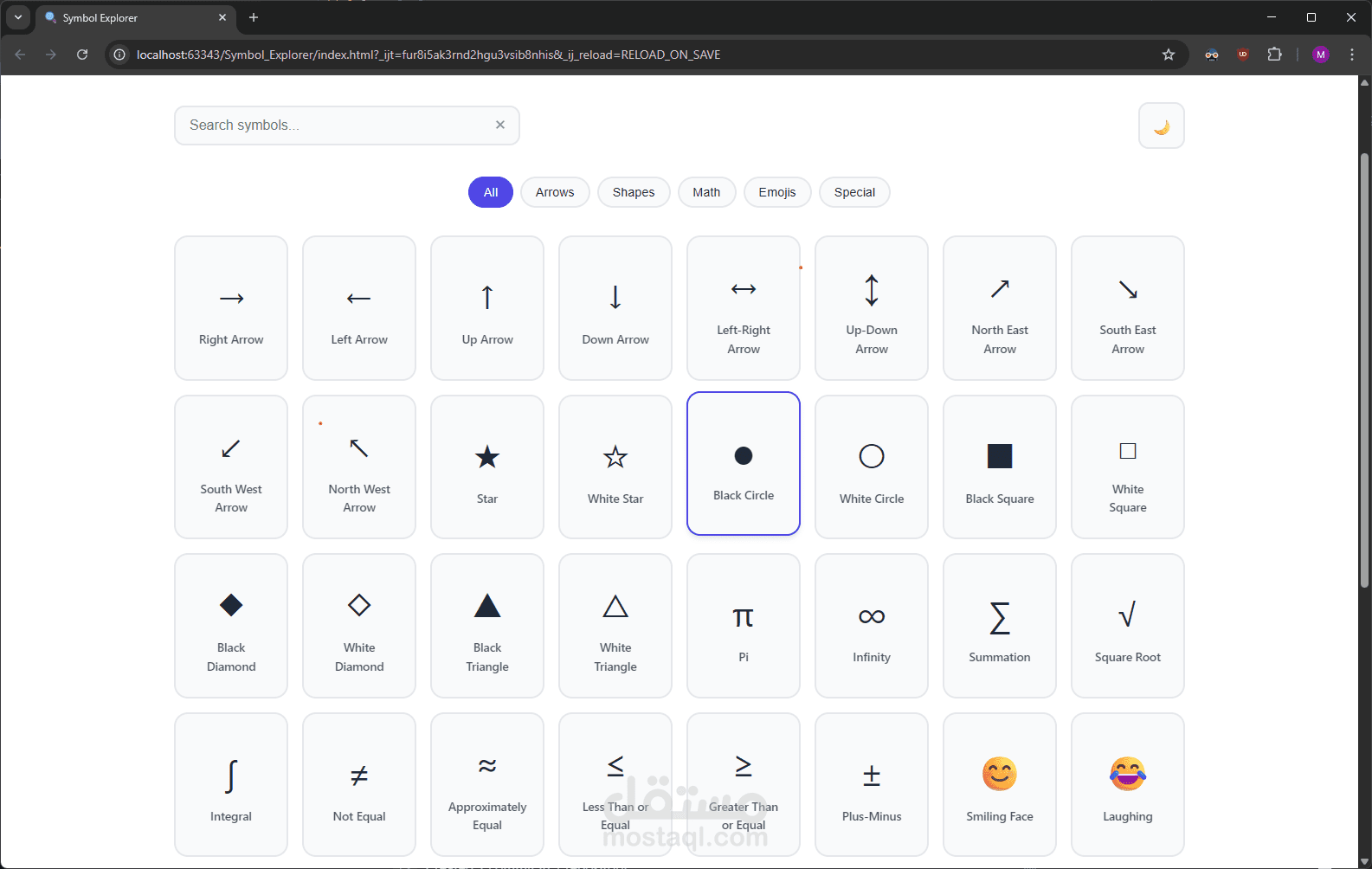Open Chrome's three-dot menu
The height and width of the screenshot is (869, 1372).
click(1352, 55)
